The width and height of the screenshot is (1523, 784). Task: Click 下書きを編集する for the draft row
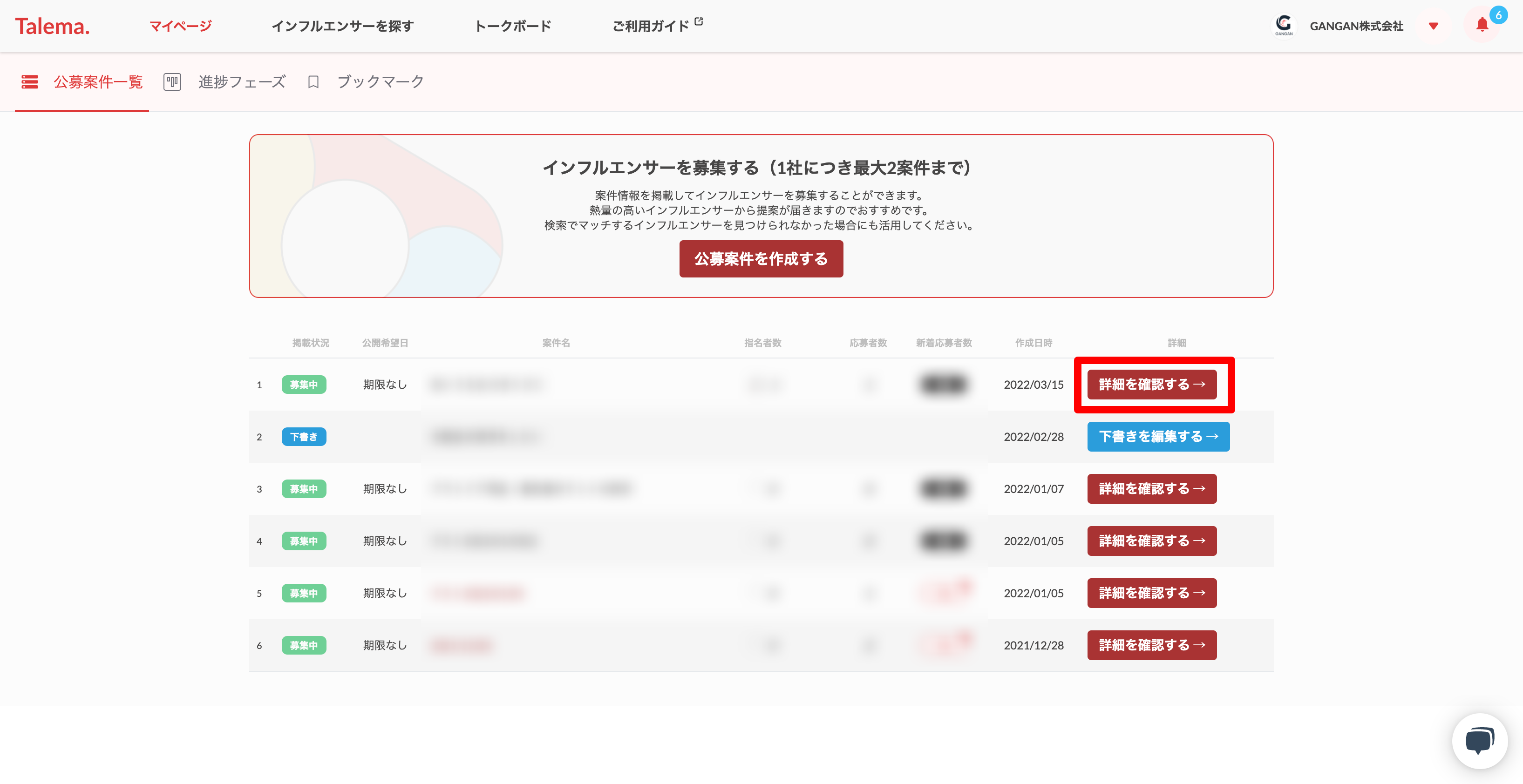[1158, 437]
